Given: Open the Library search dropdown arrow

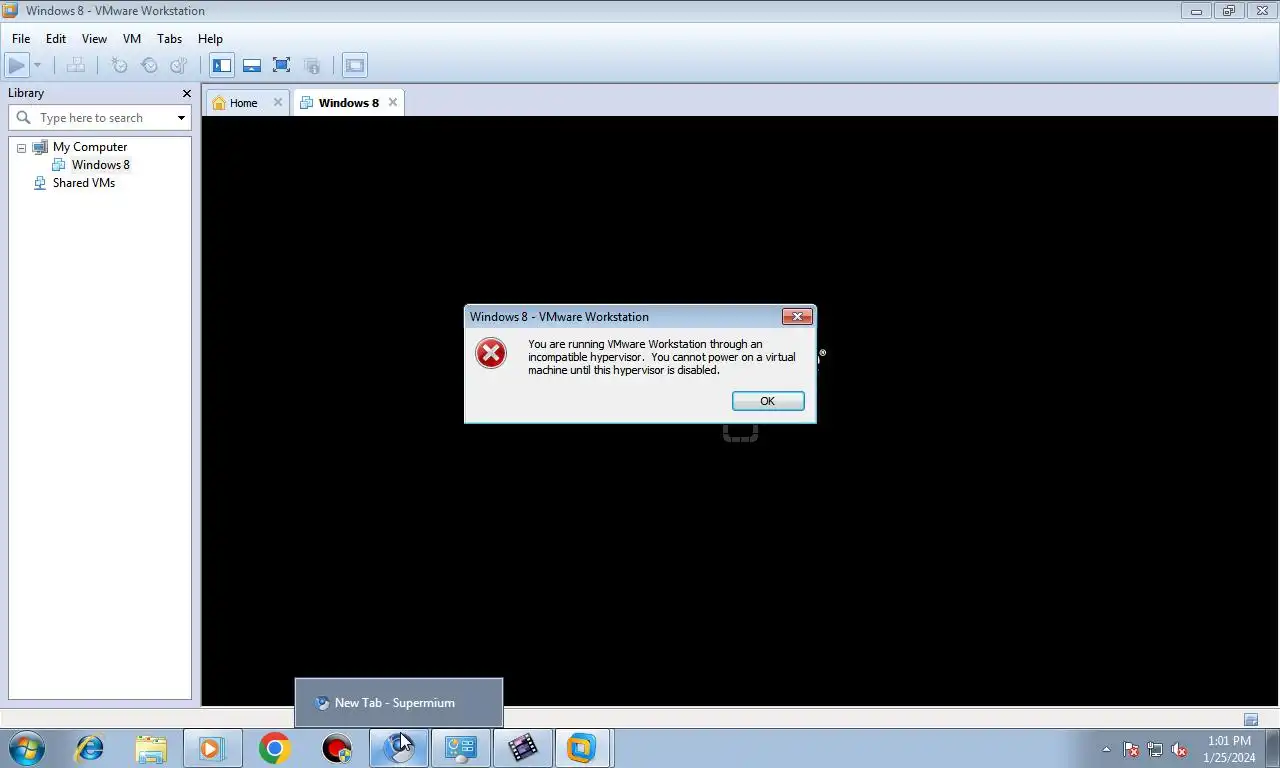Looking at the screenshot, I should 181,118.
